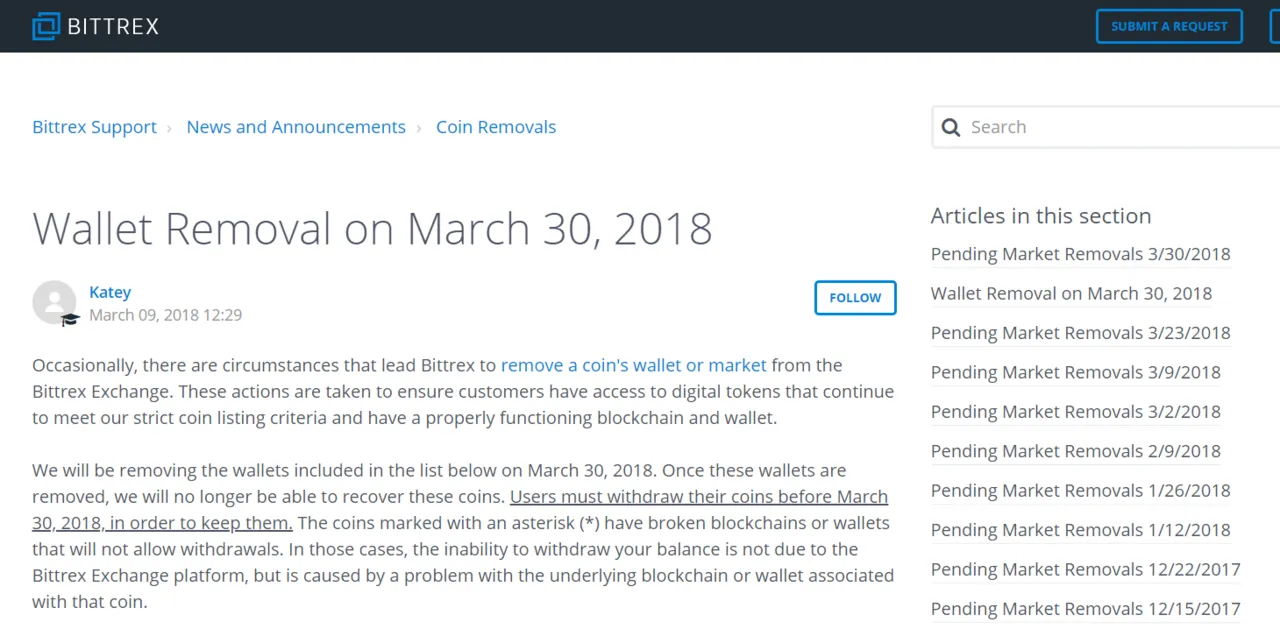Open Wallet Removal on March 30 sidebar link
The image size is (1280, 629).
click(x=1071, y=294)
